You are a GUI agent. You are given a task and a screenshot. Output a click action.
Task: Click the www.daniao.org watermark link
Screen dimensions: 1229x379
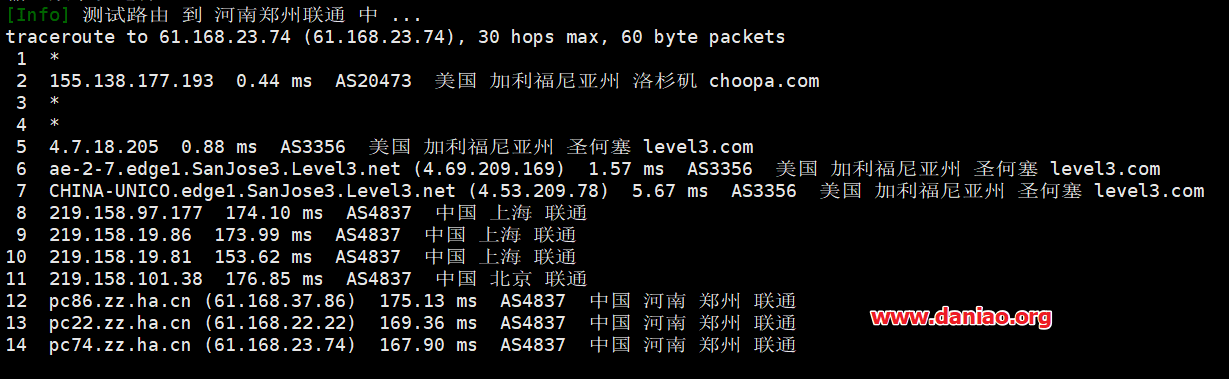click(960, 318)
